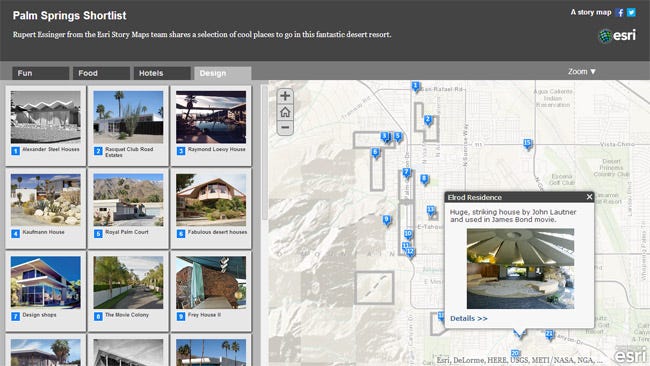Screen dimensions: 650x366
Task: Share the story map on Facebook
Action: (620, 12)
